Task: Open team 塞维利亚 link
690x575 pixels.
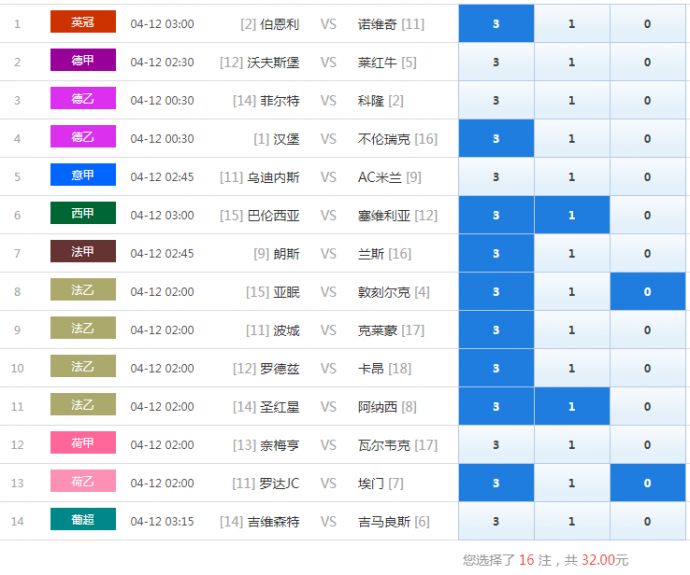Action: (x=384, y=215)
